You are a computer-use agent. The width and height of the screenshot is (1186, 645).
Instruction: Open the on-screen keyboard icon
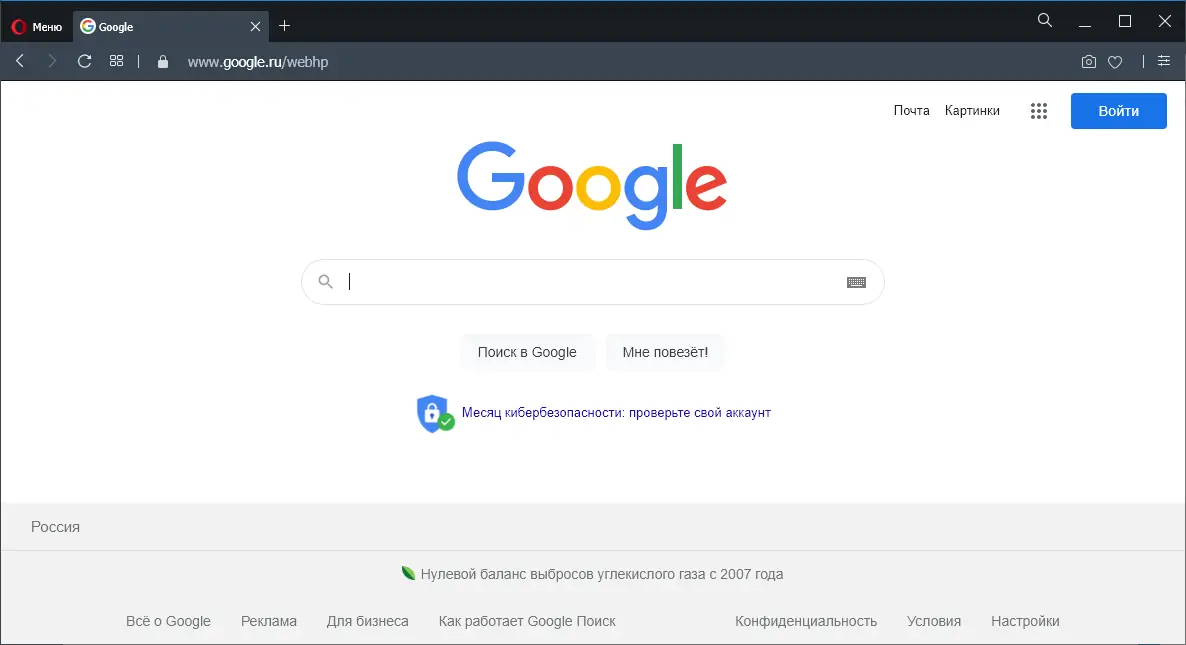click(856, 282)
